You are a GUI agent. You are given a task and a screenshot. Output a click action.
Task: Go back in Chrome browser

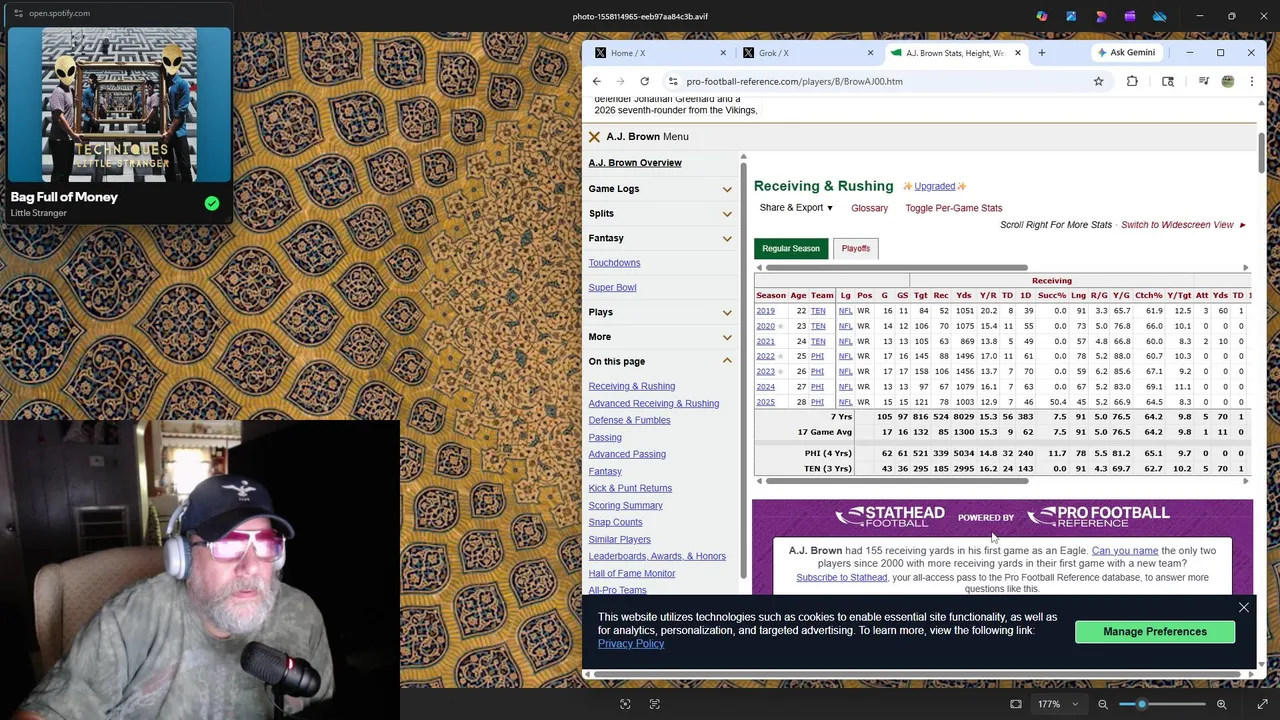coord(597,81)
